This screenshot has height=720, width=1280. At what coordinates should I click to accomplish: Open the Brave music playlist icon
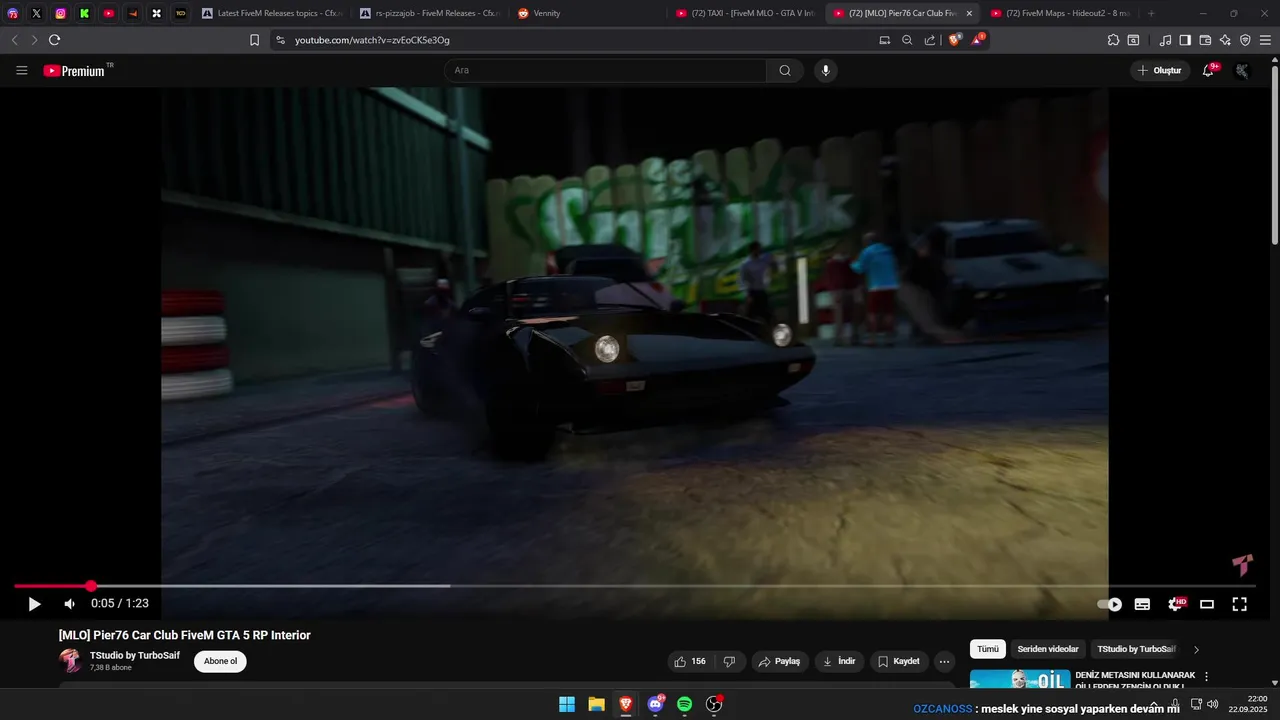coord(1165,40)
